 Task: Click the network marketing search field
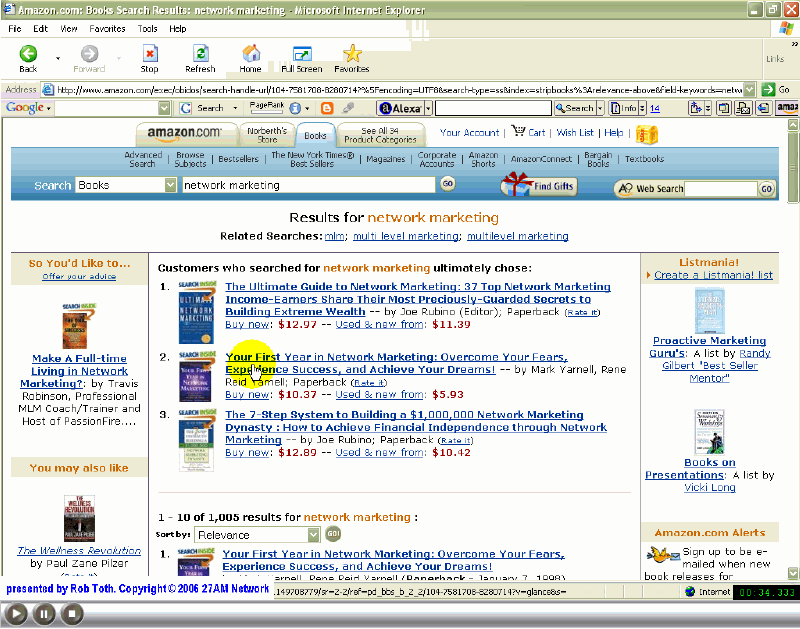(308, 185)
